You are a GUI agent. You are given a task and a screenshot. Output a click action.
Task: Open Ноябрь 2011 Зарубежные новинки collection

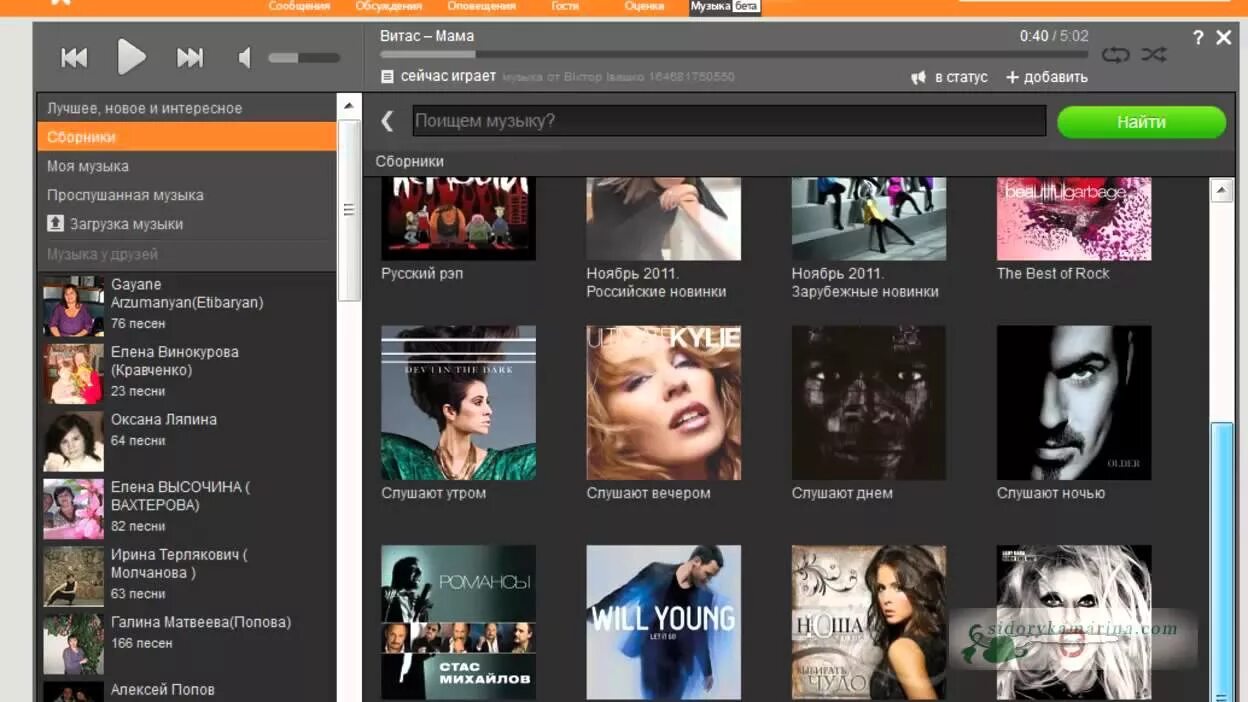869,219
